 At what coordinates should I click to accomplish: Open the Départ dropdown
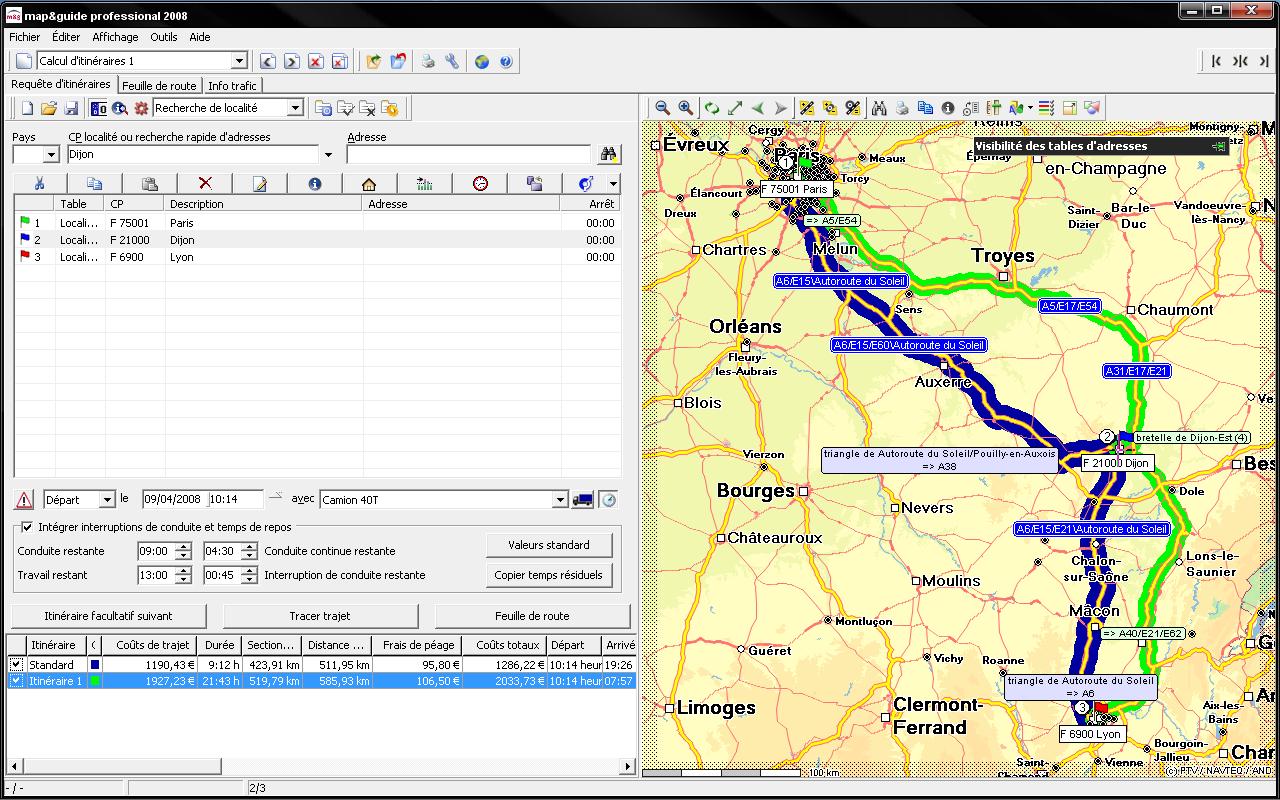(x=107, y=500)
